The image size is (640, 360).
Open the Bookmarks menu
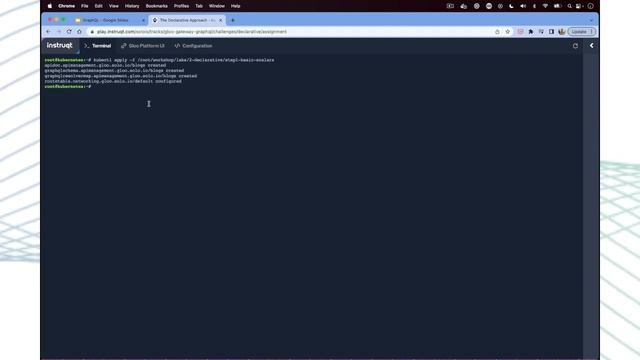click(157, 6)
